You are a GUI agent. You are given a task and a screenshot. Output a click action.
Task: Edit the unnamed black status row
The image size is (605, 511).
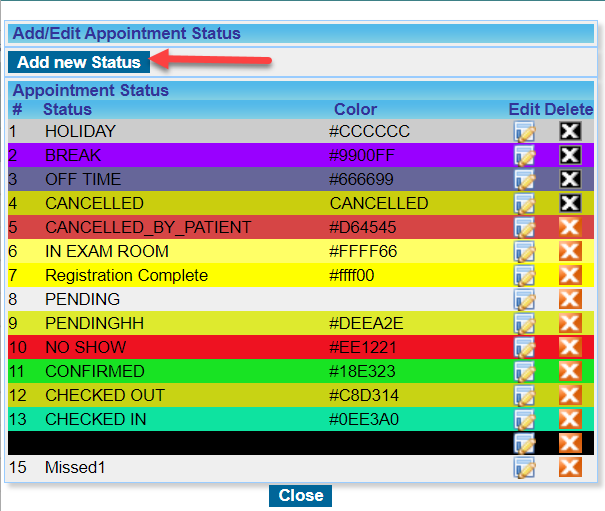(524, 443)
